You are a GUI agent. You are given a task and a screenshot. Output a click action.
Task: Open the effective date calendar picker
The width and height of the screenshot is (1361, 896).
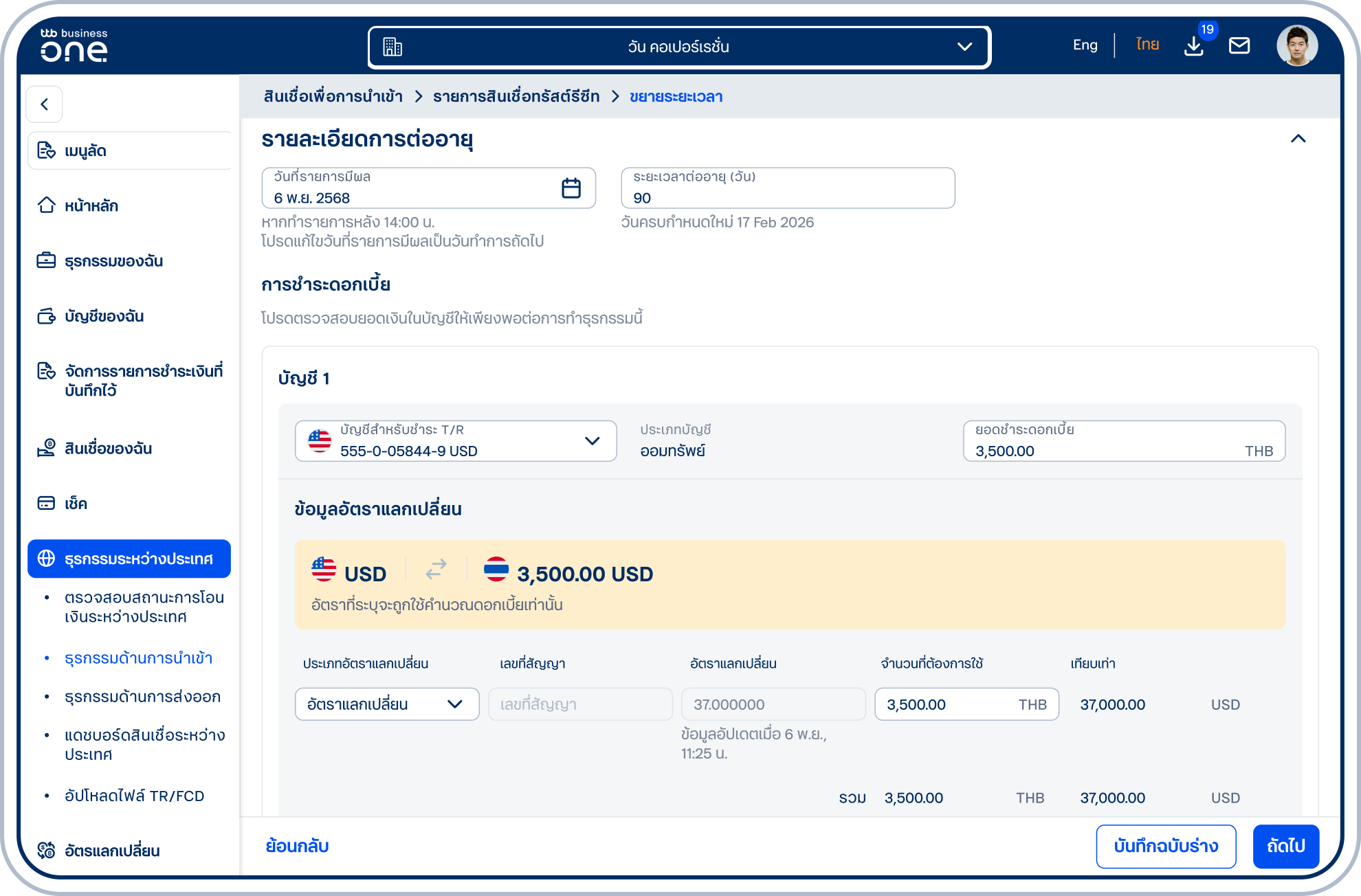[571, 188]
